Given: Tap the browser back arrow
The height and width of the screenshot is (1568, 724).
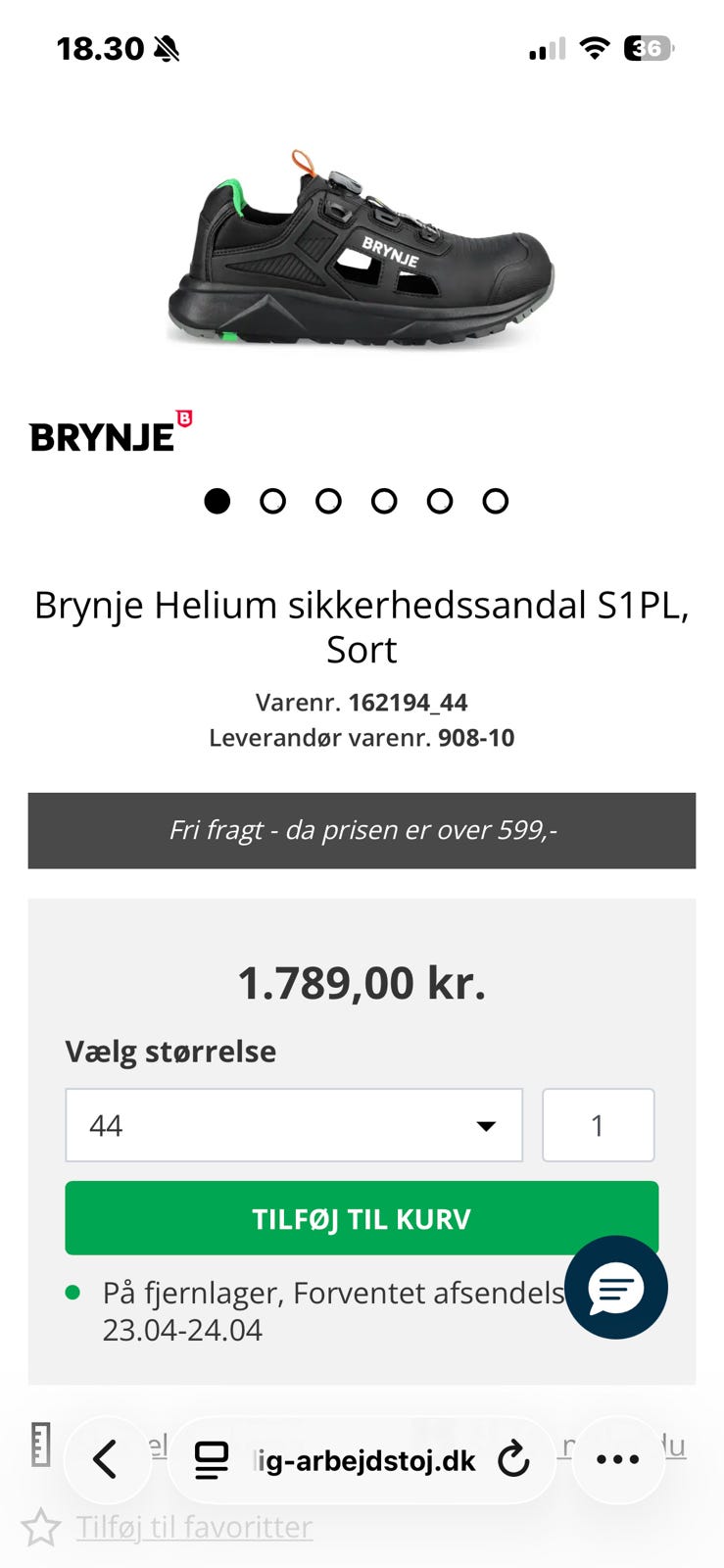Looking at the screenshot, I should [x=106, y=1459].
